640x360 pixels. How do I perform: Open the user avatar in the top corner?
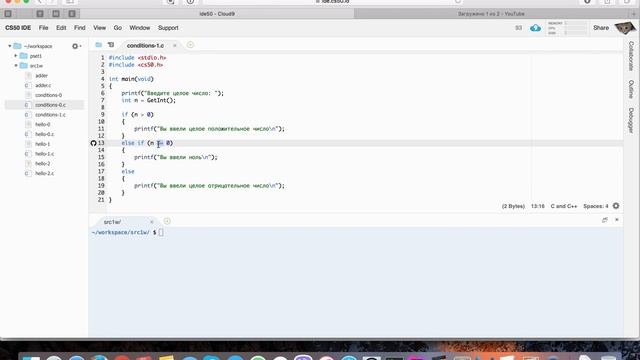pos(625,28)
